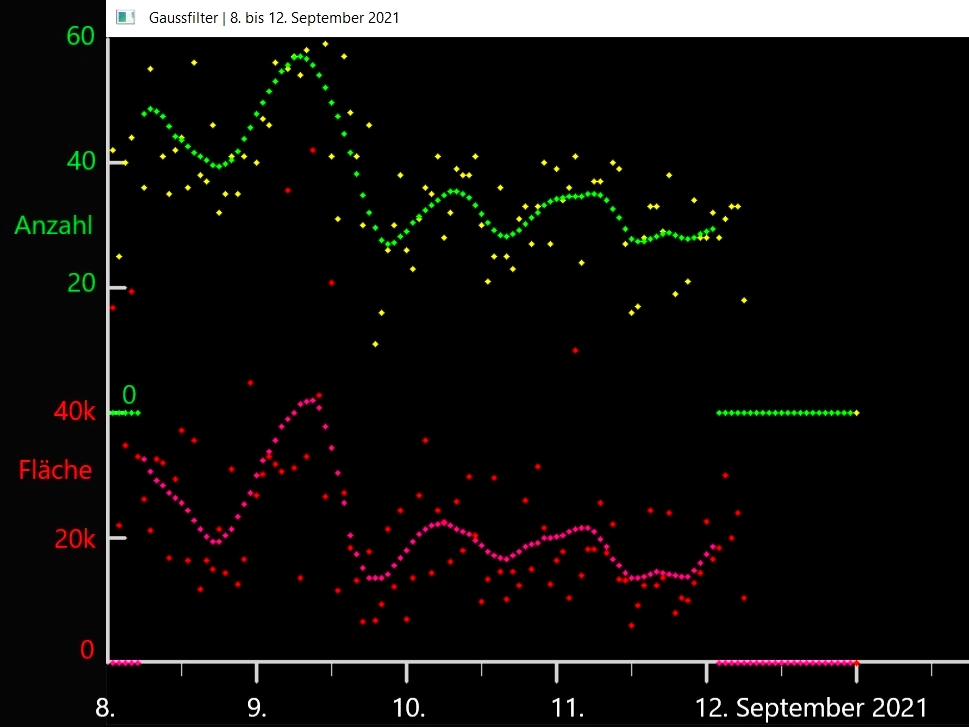Click the green '60' axis value

[x=80, y=36]
